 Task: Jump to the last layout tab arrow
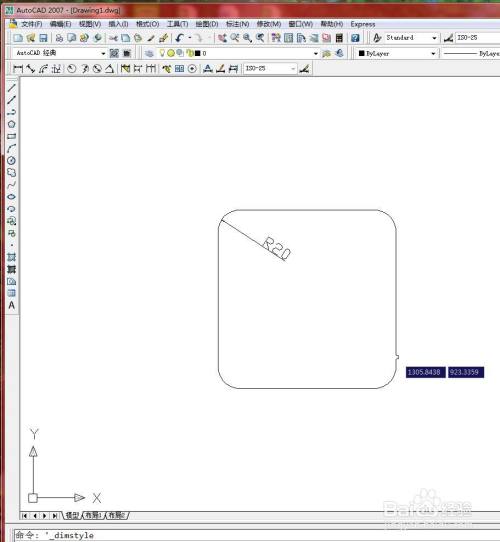pos(55,516)
